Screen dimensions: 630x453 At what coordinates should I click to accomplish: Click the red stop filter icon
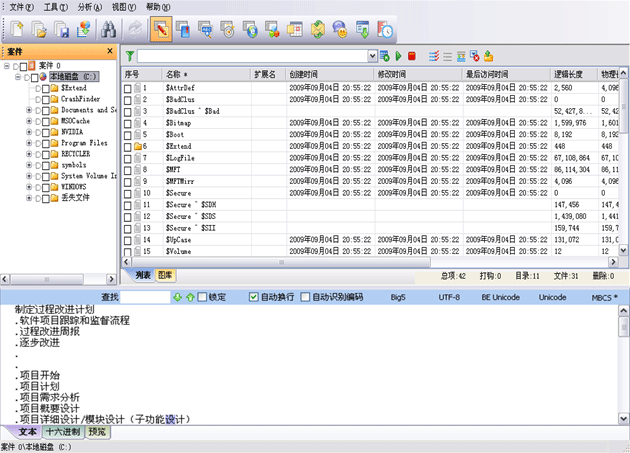point(412,56)
